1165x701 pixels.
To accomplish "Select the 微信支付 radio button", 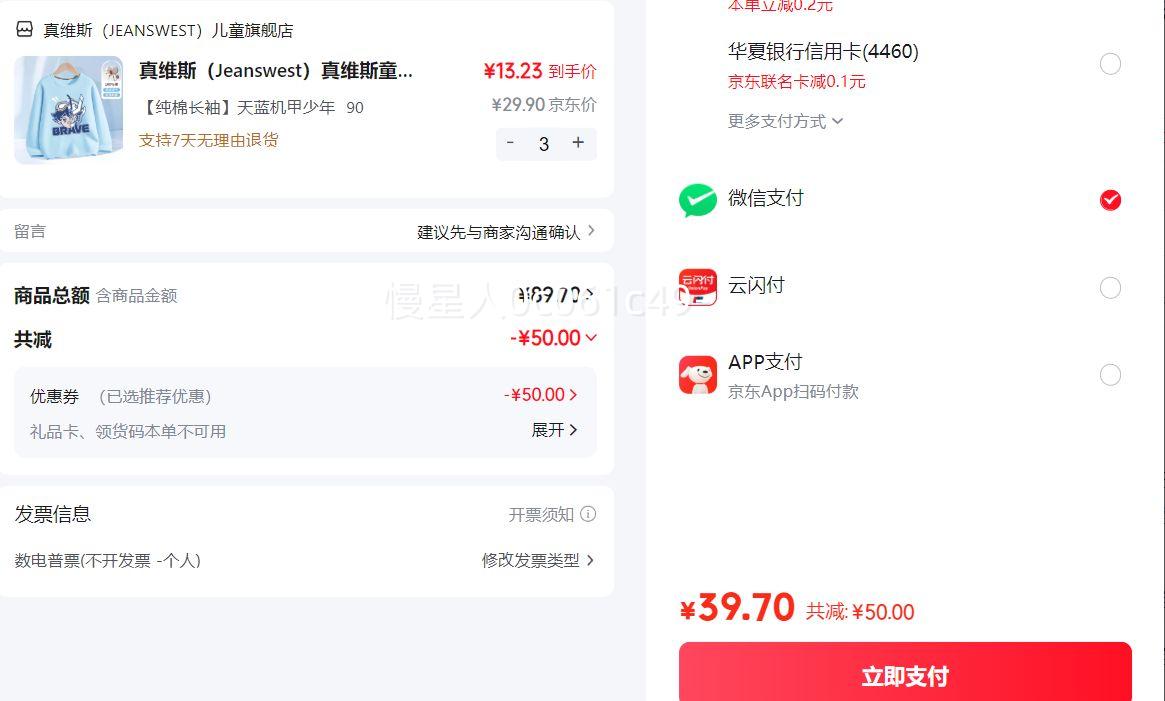I will pos(1110,200).
